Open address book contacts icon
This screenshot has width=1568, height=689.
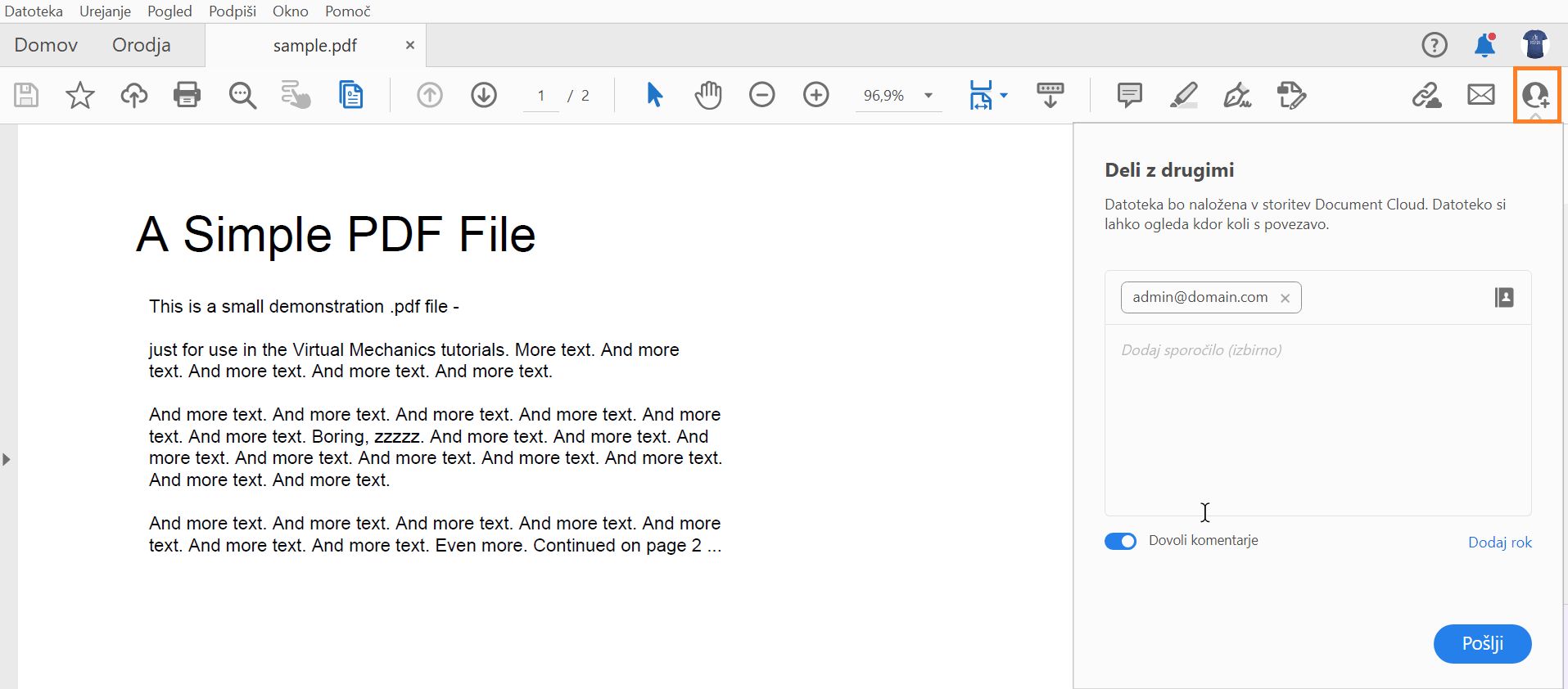(x=1504, y=297)
